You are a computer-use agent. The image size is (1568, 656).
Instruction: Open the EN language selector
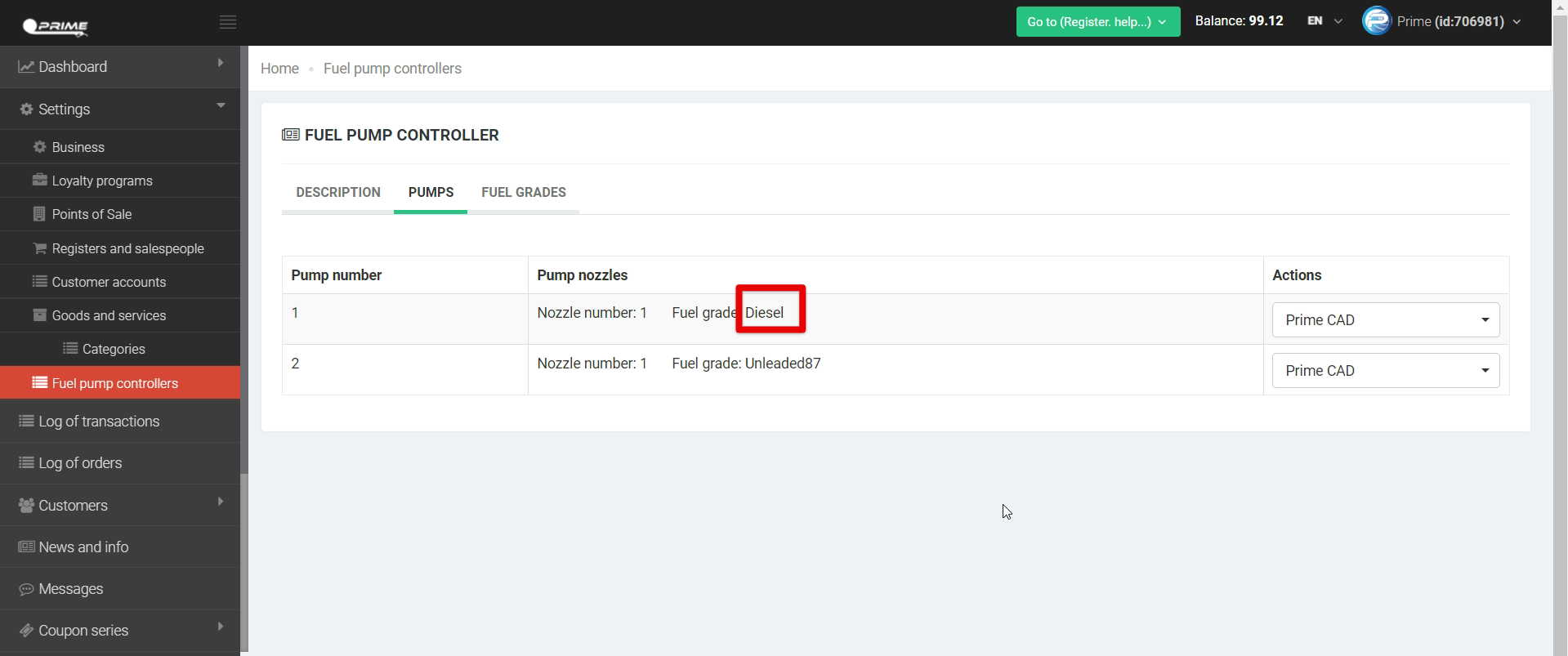point(1324,21)
